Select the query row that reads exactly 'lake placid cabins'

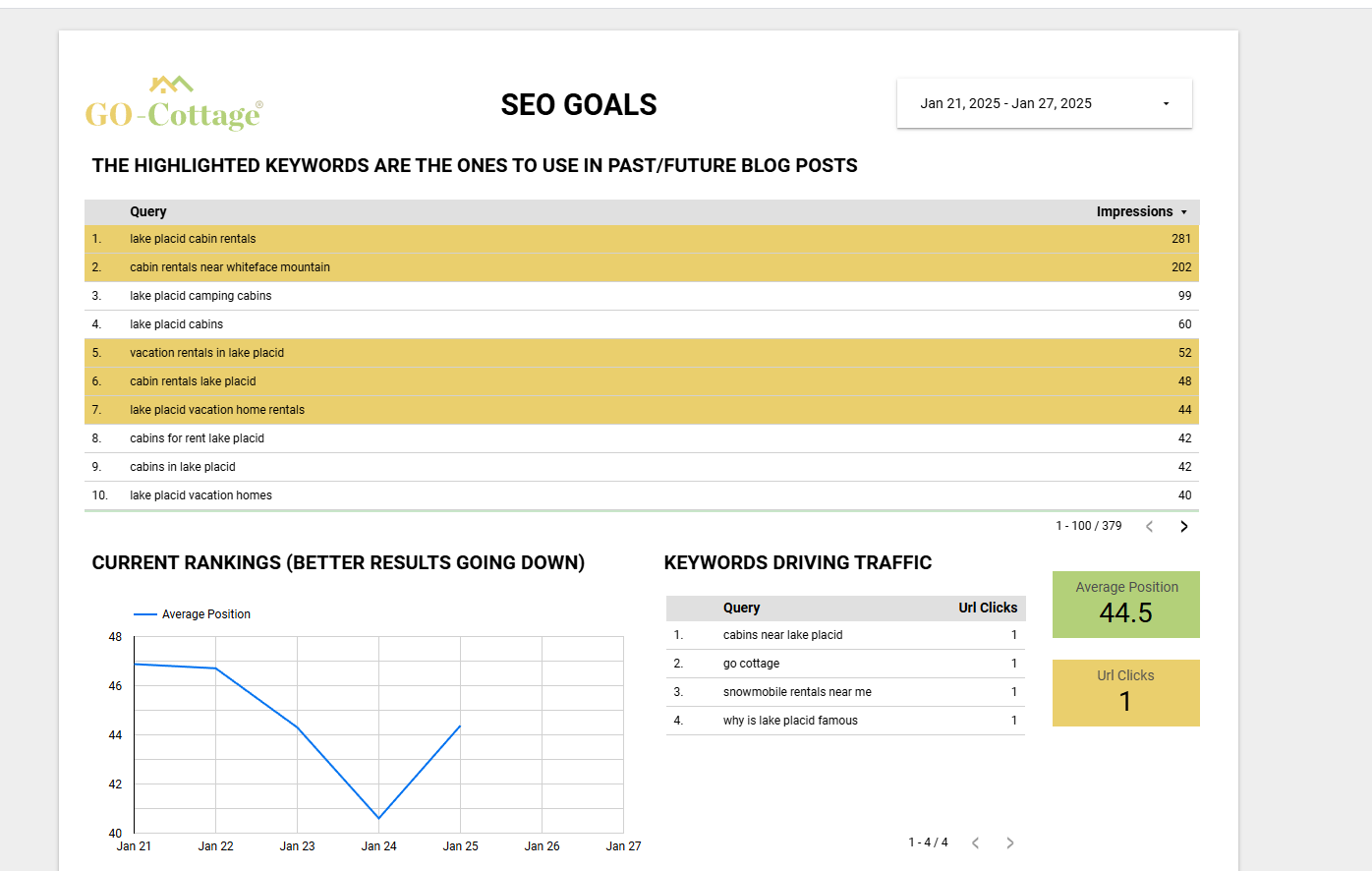tap(642, 324)
